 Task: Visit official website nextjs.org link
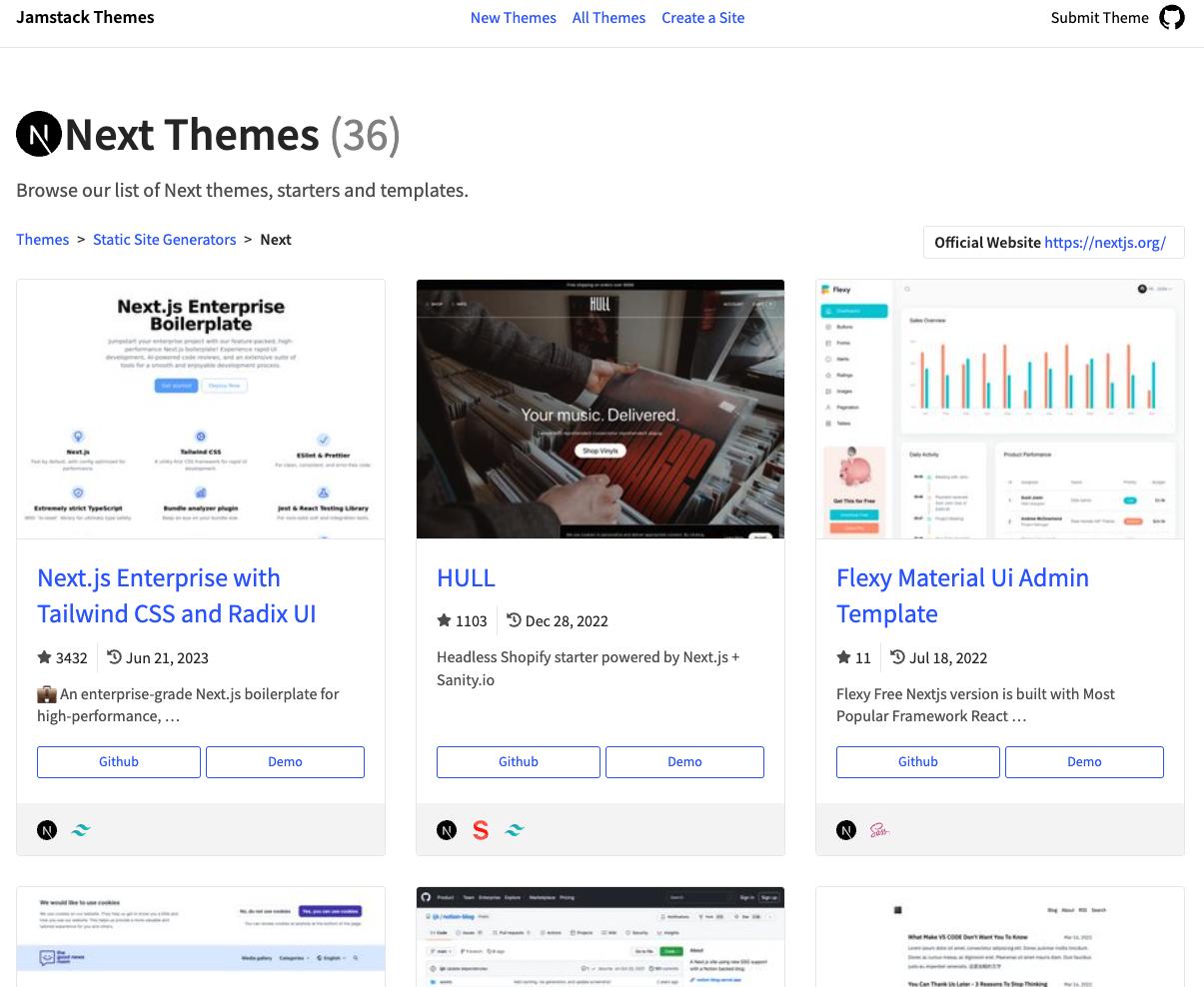pos(1105,243)
